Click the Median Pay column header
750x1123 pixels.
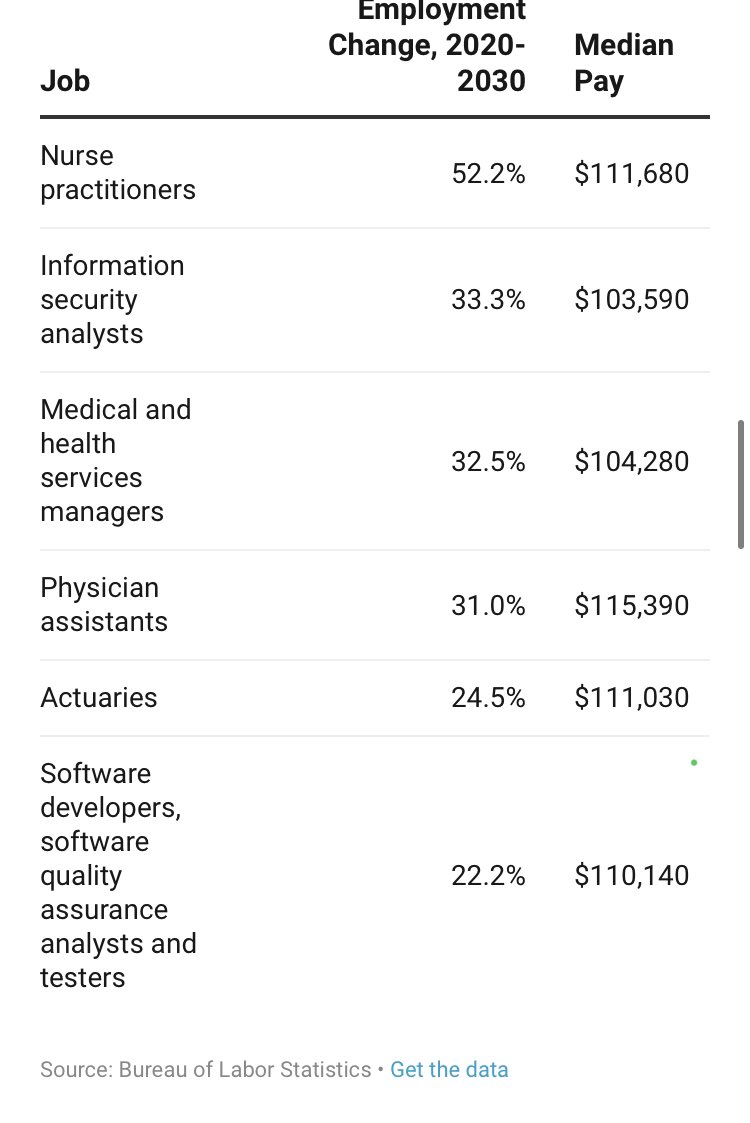(624, 63)
